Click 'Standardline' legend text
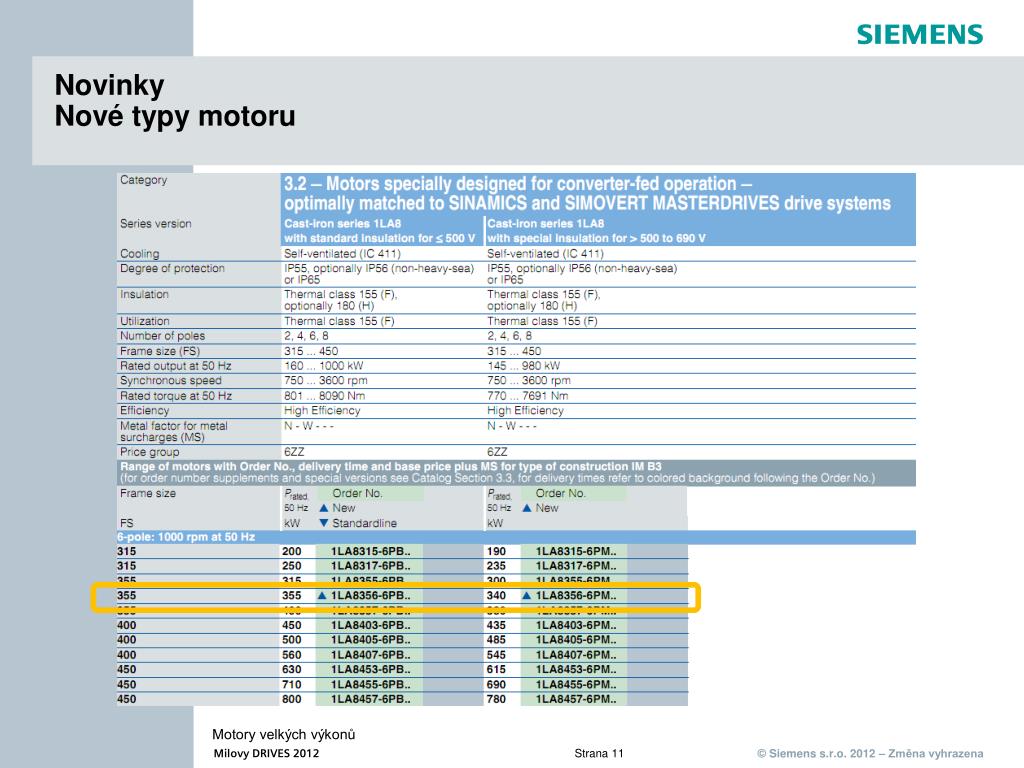This screenshot has width=1024, height=768. click(x=364, y=523)
